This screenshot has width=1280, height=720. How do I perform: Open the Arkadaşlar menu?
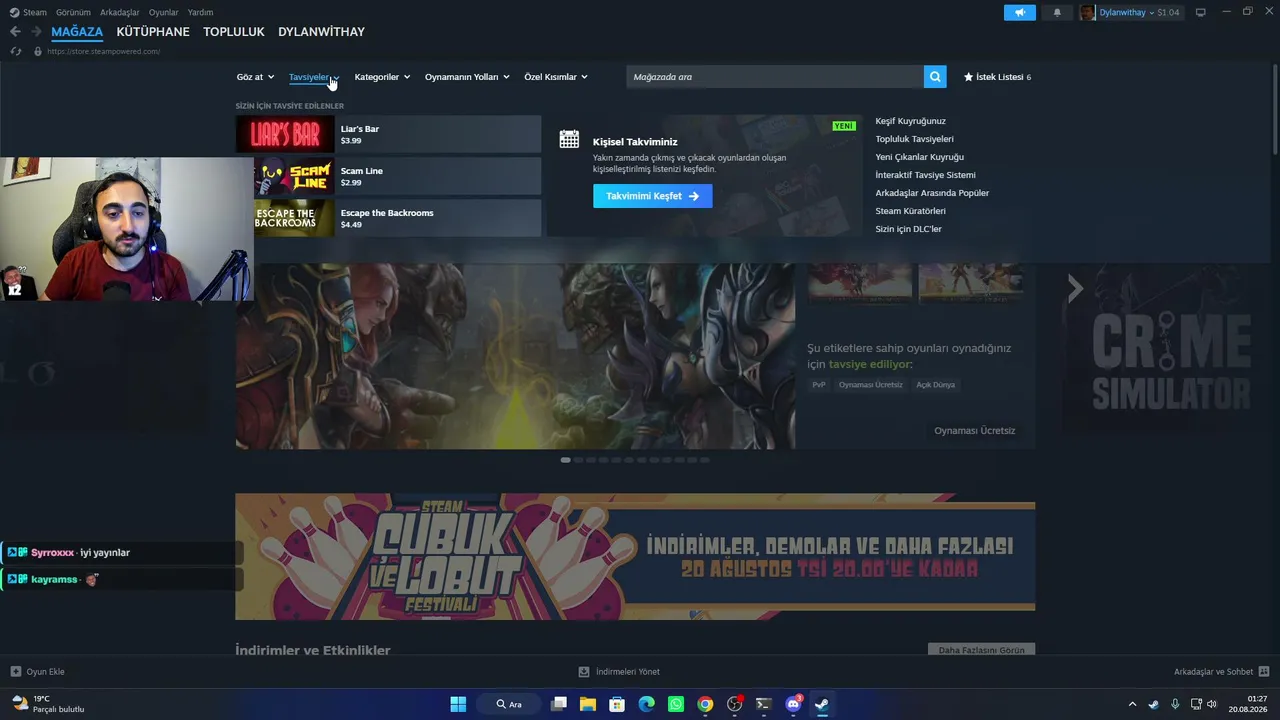pyautogui.click(x=120, y=12)
